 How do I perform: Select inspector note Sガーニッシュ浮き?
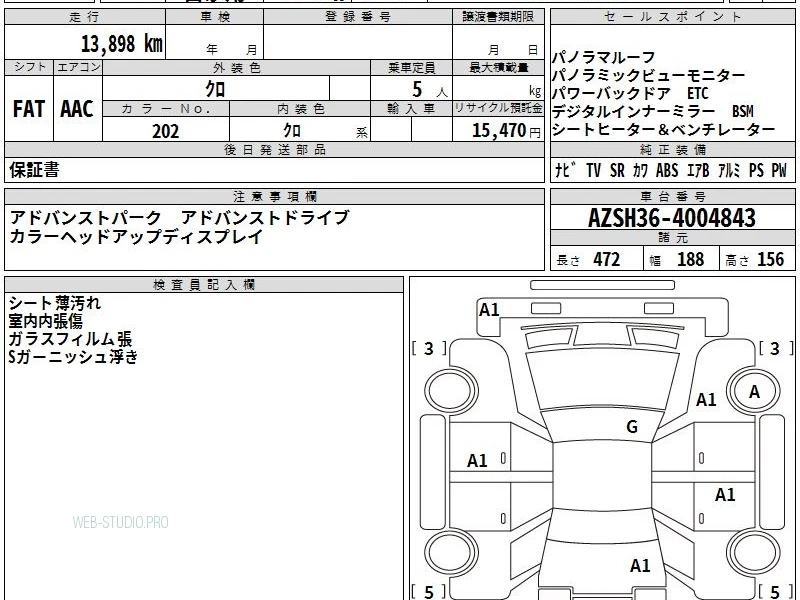[x=73, y=357]
